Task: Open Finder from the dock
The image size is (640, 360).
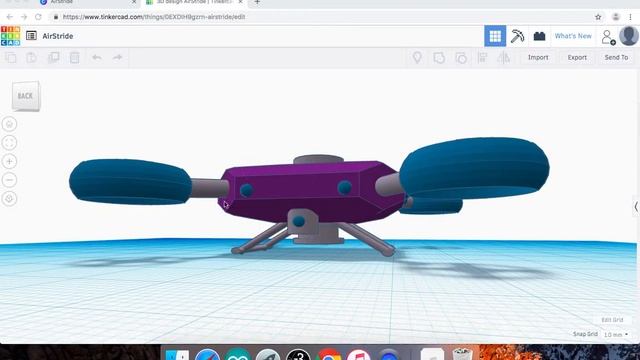Action: pyautogui.click(x=177, y=355)
